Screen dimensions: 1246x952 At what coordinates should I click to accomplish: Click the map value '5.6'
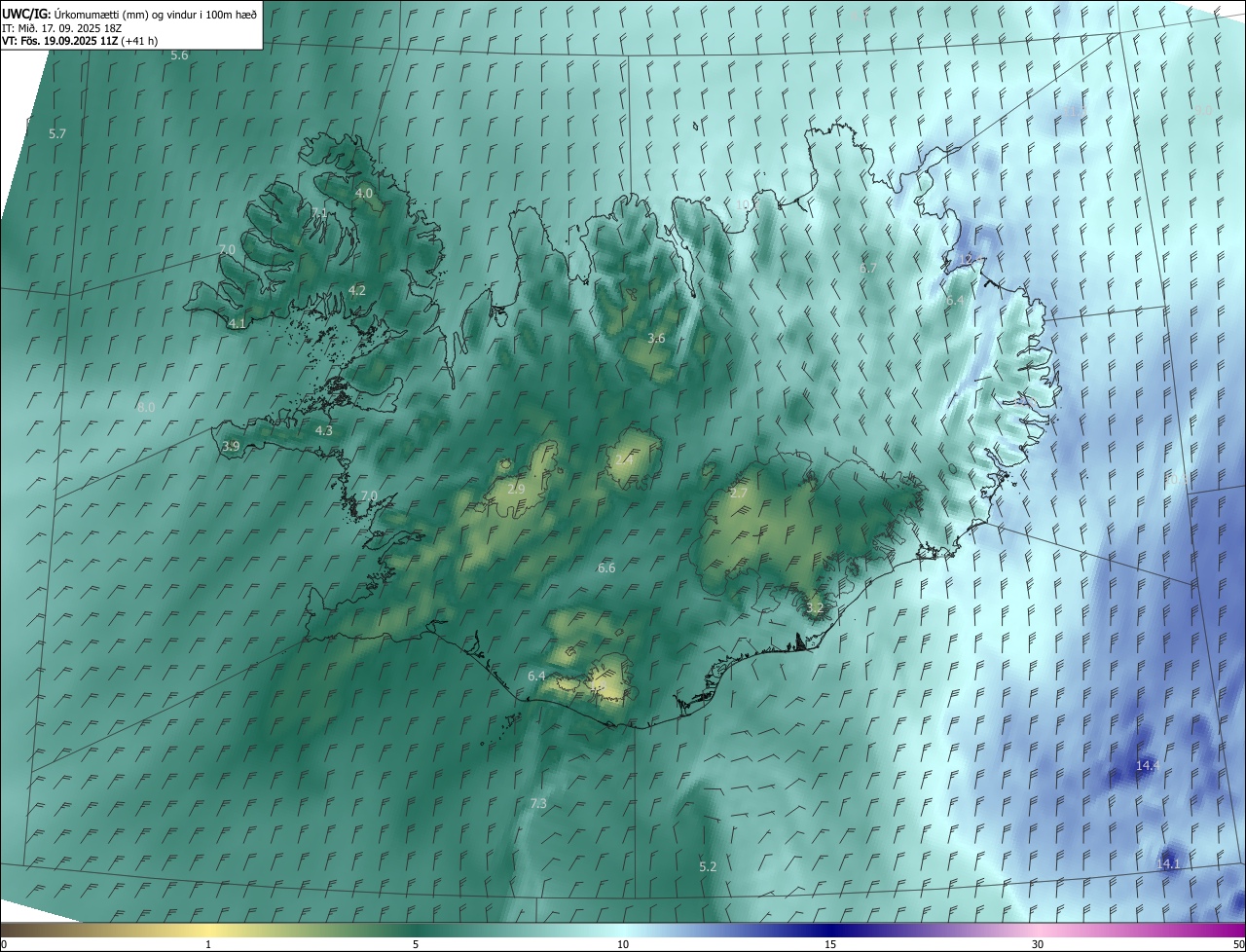coord(179,55)
